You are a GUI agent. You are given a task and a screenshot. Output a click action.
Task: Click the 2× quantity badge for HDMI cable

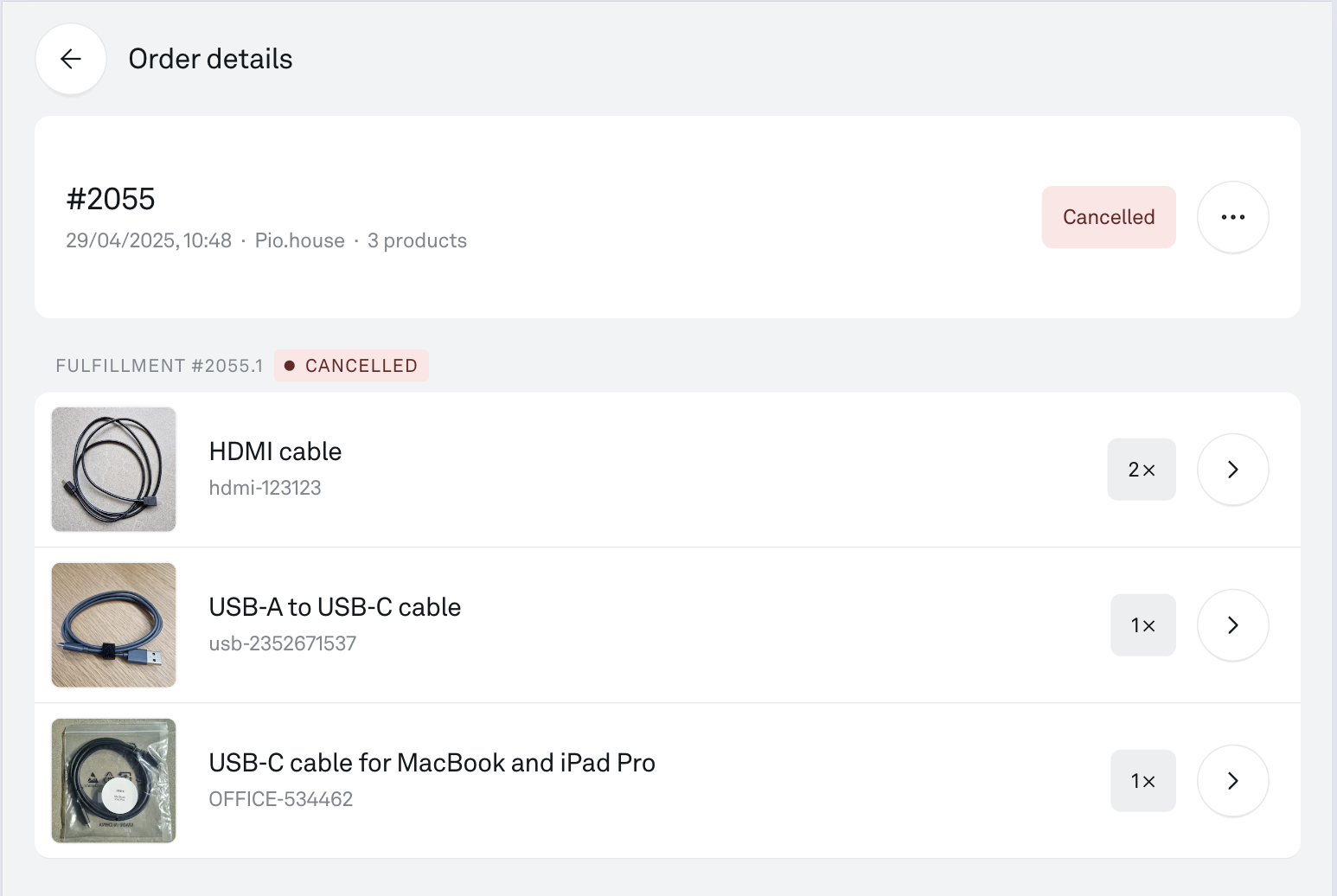tap(1142, 470)
